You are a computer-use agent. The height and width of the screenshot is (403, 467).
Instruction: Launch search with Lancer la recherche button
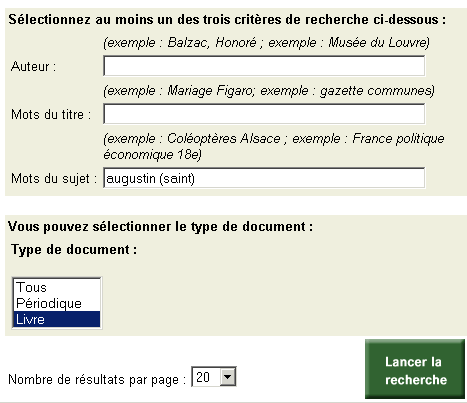(x=415, y=369)
